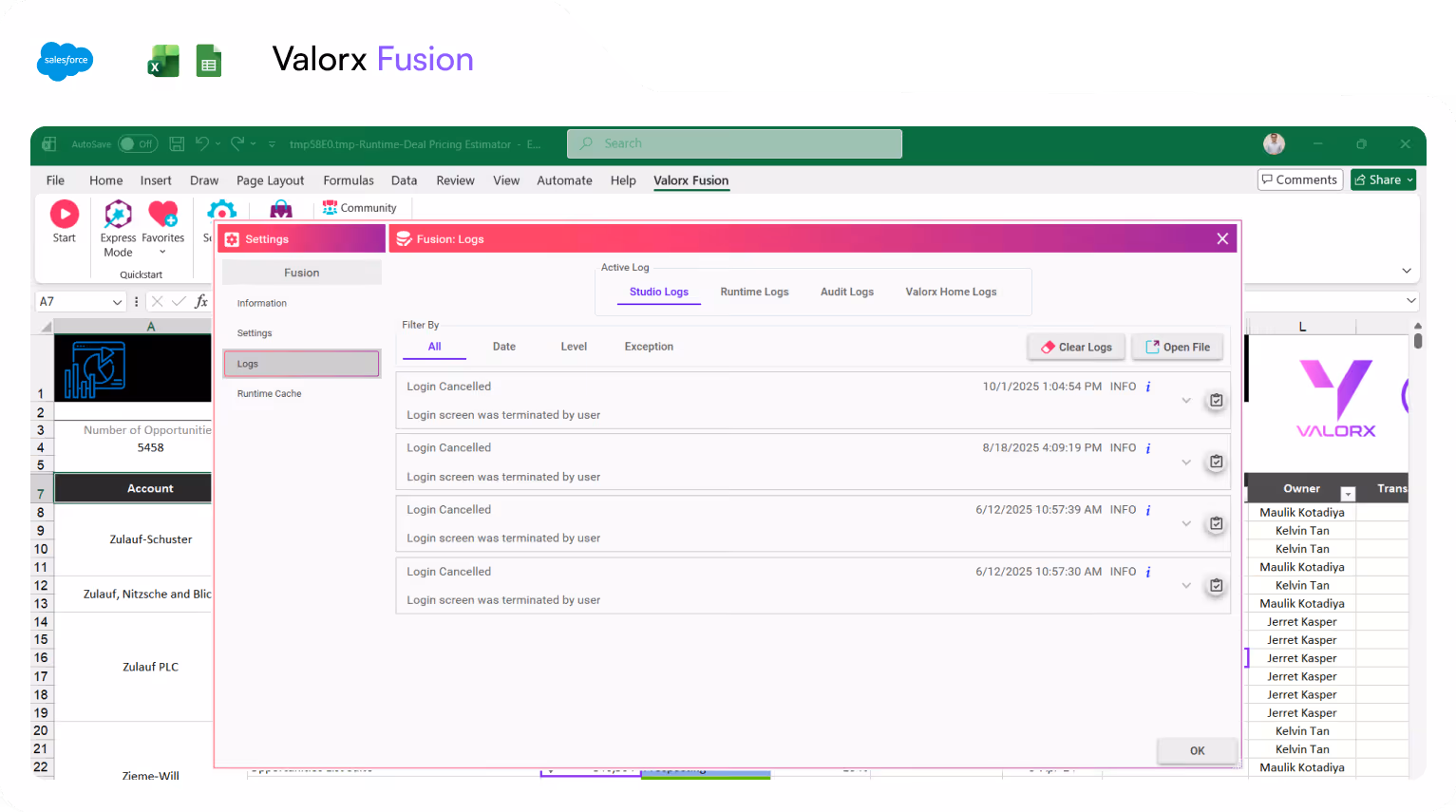Image resolution: width=1456 pixels, height=812 pixels.
Task: Open the Valorx marketplace bag icon
Action: pyautogui.click(x=280, y=208)
